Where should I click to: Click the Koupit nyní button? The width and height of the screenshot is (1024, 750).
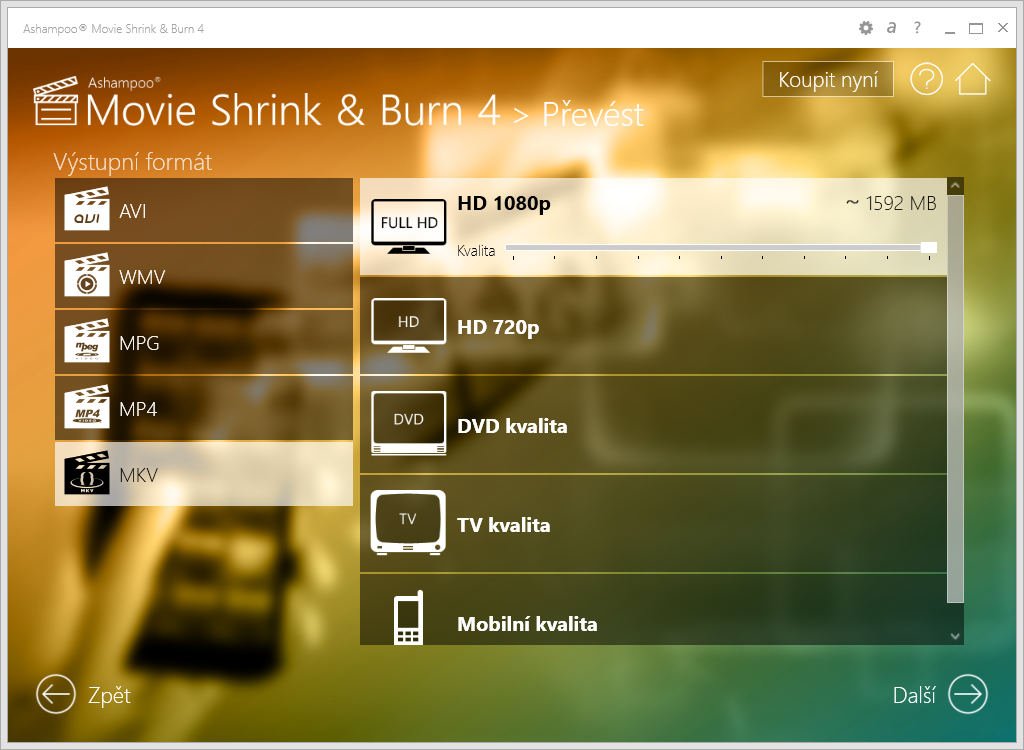pyautogui.click(x=827, y=80)
